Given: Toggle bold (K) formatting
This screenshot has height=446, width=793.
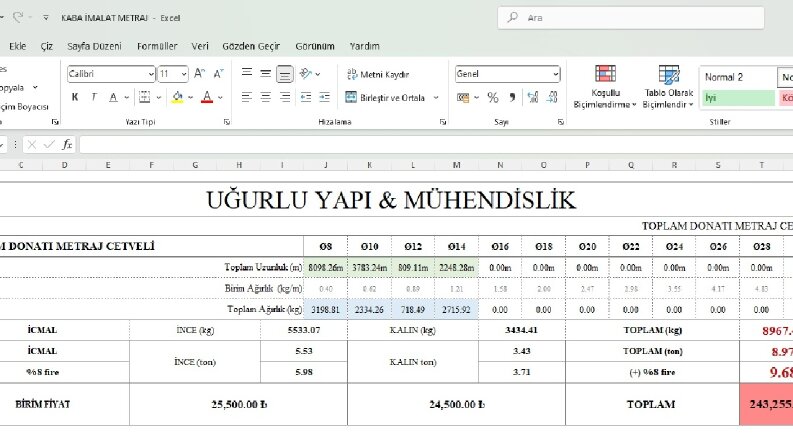Looking at the screenshot, I should 75,97.
